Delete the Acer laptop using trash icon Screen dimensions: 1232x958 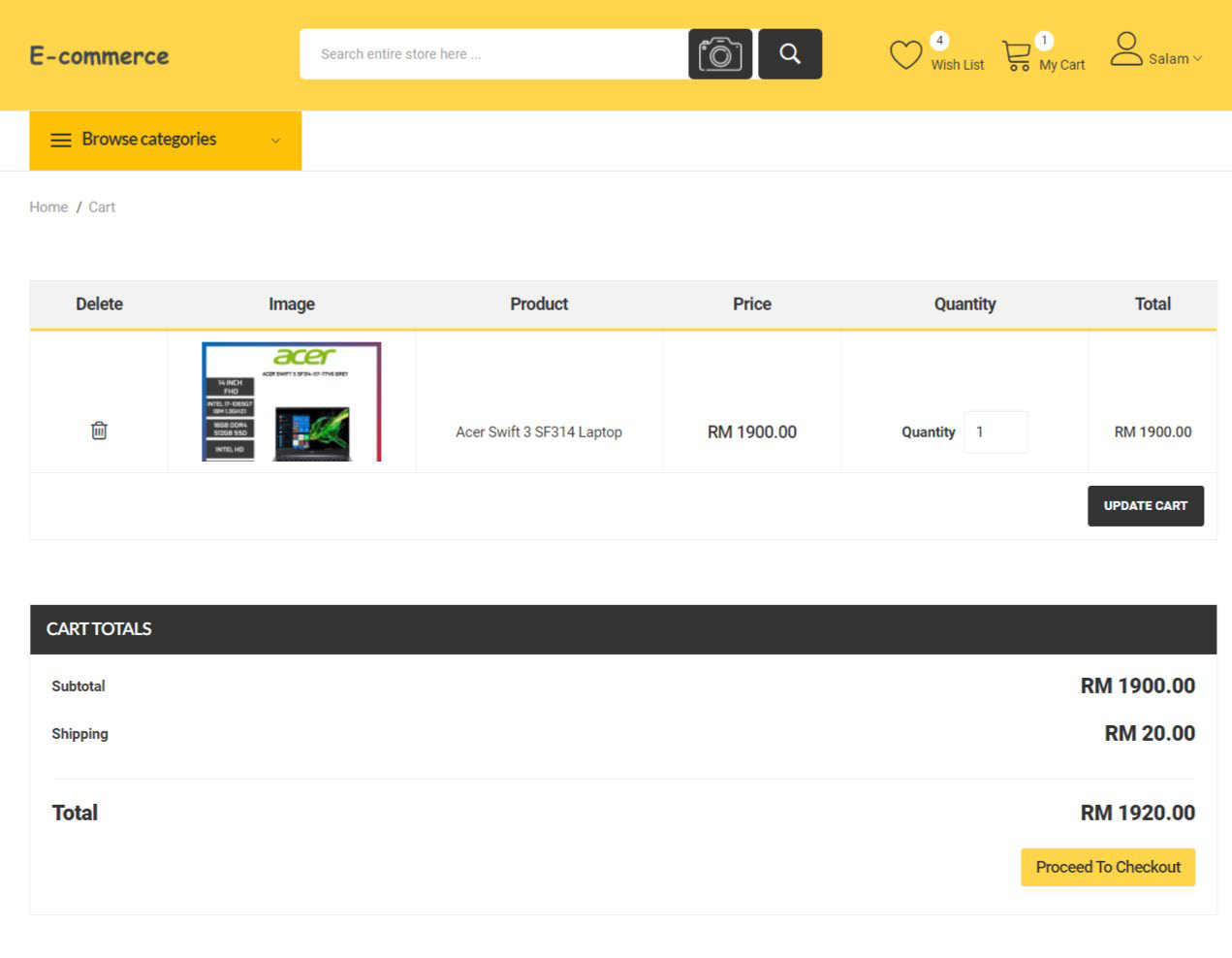pos(98,430)
